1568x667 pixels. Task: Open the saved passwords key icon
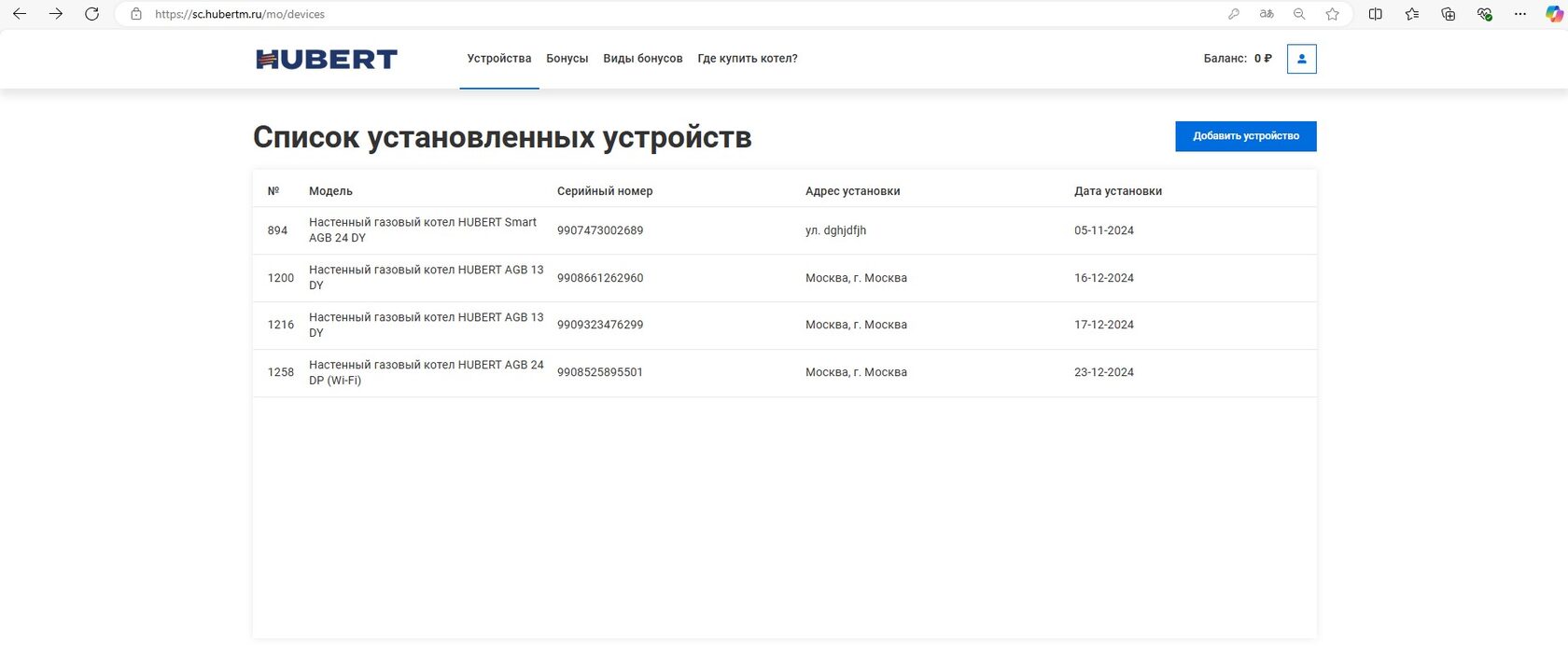pos(1234,14)
